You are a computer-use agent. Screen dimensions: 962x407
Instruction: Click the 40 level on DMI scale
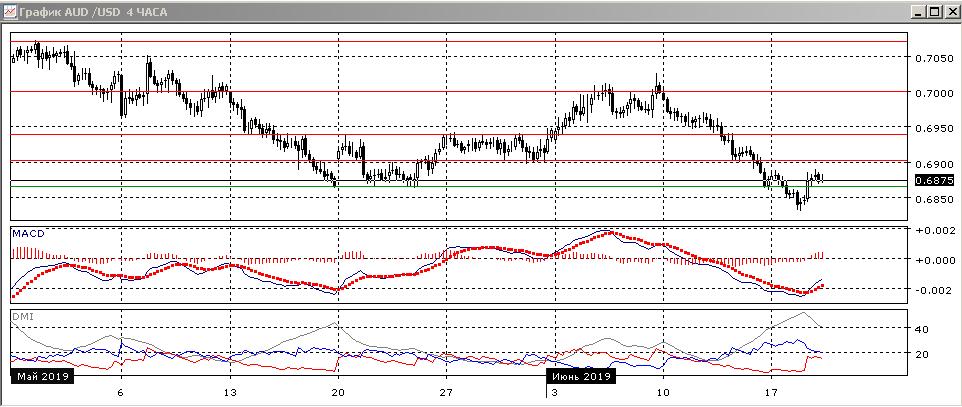[x=922, y=328]
